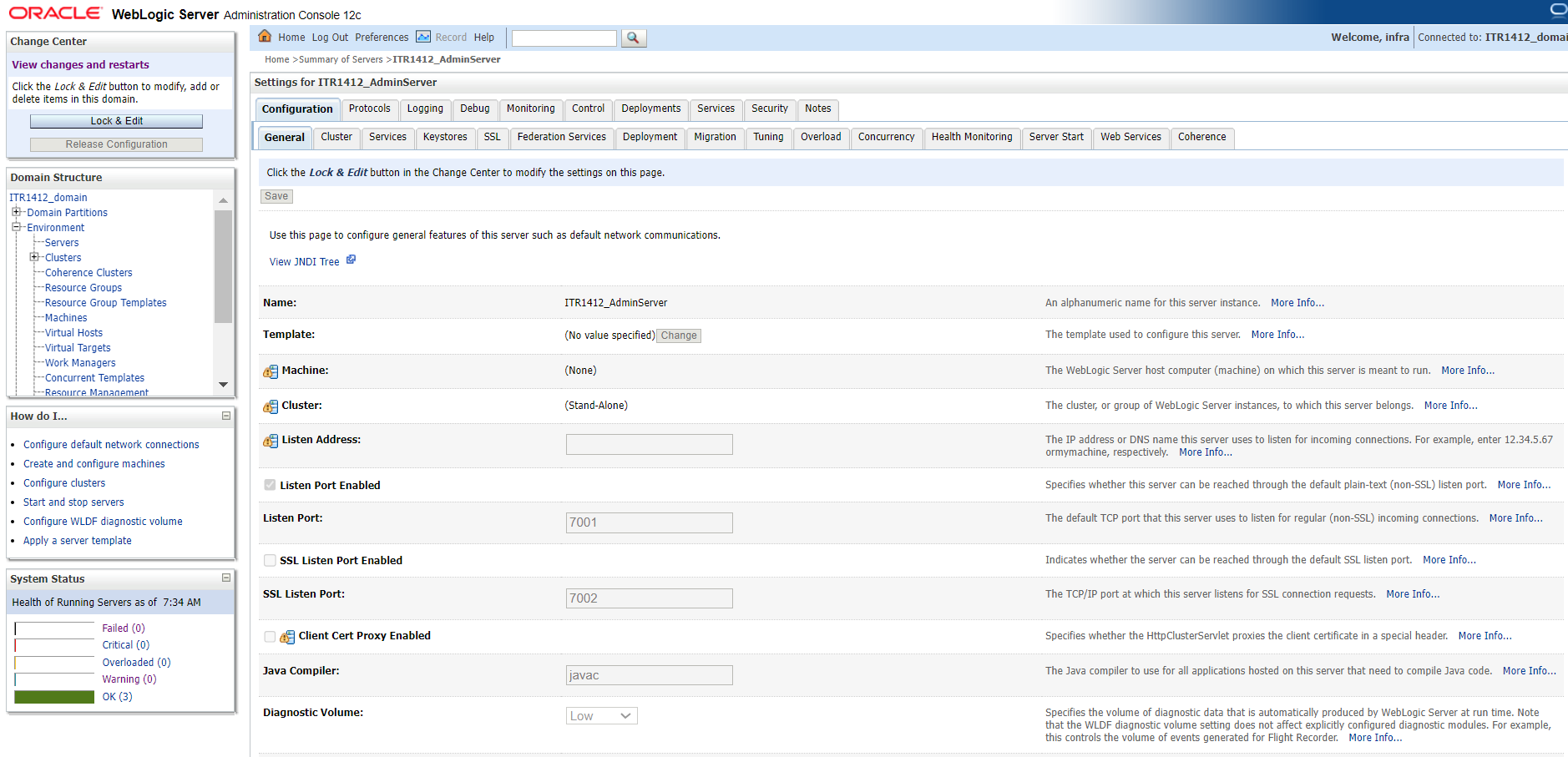Viewport: 1568px width, 757px height.
Task: Click More Info for Listen Port
Action: (x=1515, y=518)
